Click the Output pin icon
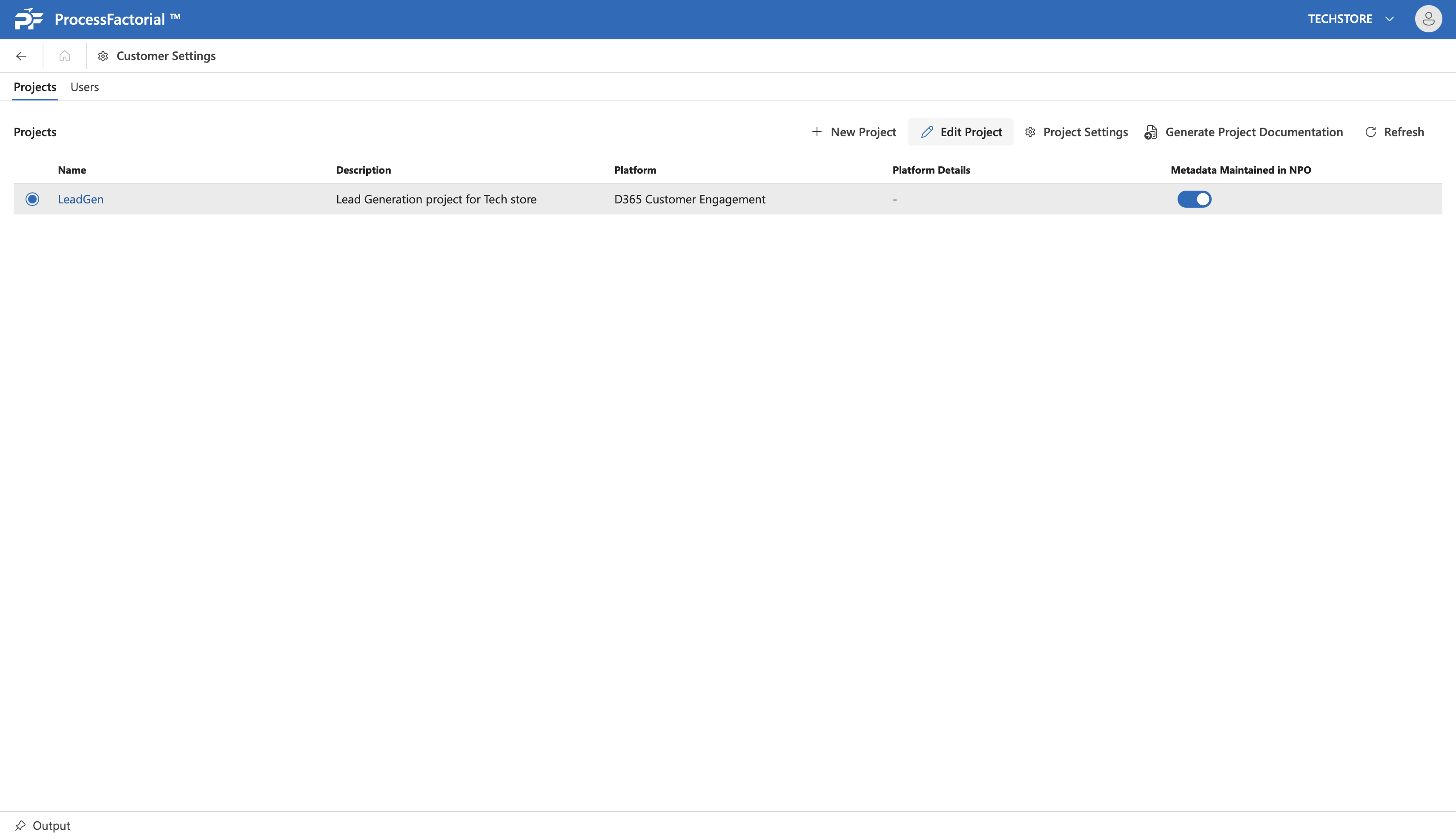The width and height of the screenshot is (1456, 840). click(20, 825)
